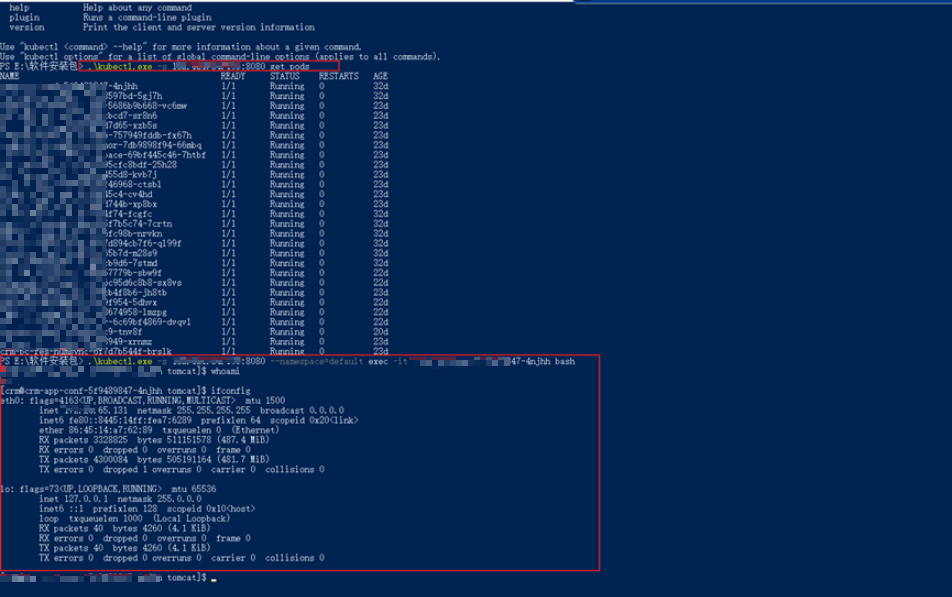Click "get pods" in the first command
The image size is (952, 597).
point(290,67)
